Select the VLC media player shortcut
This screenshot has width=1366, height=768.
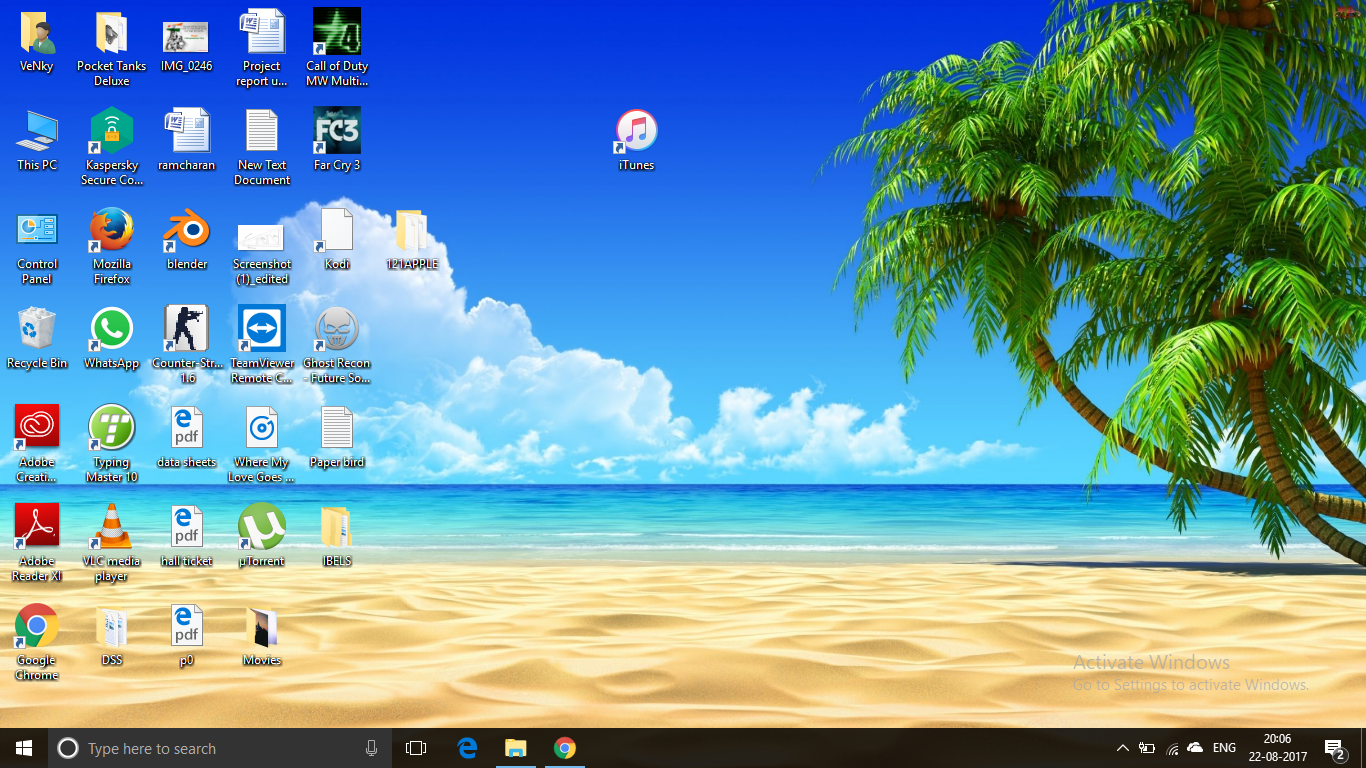[x=112, y=543]
